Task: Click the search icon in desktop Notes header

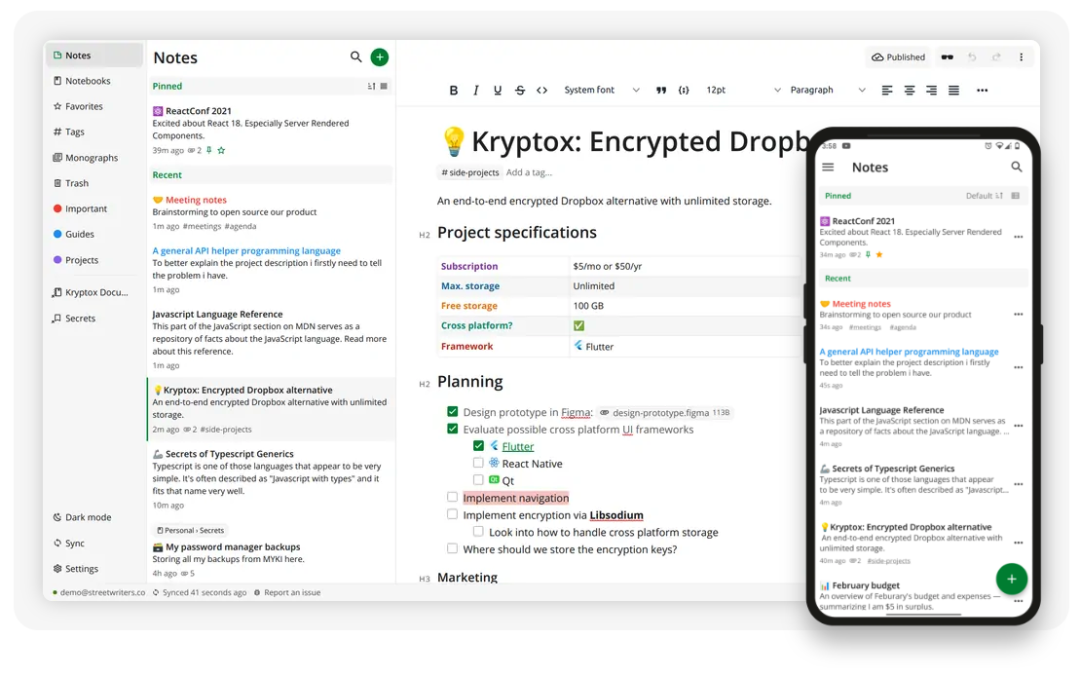Action: [x=355, y=56]
